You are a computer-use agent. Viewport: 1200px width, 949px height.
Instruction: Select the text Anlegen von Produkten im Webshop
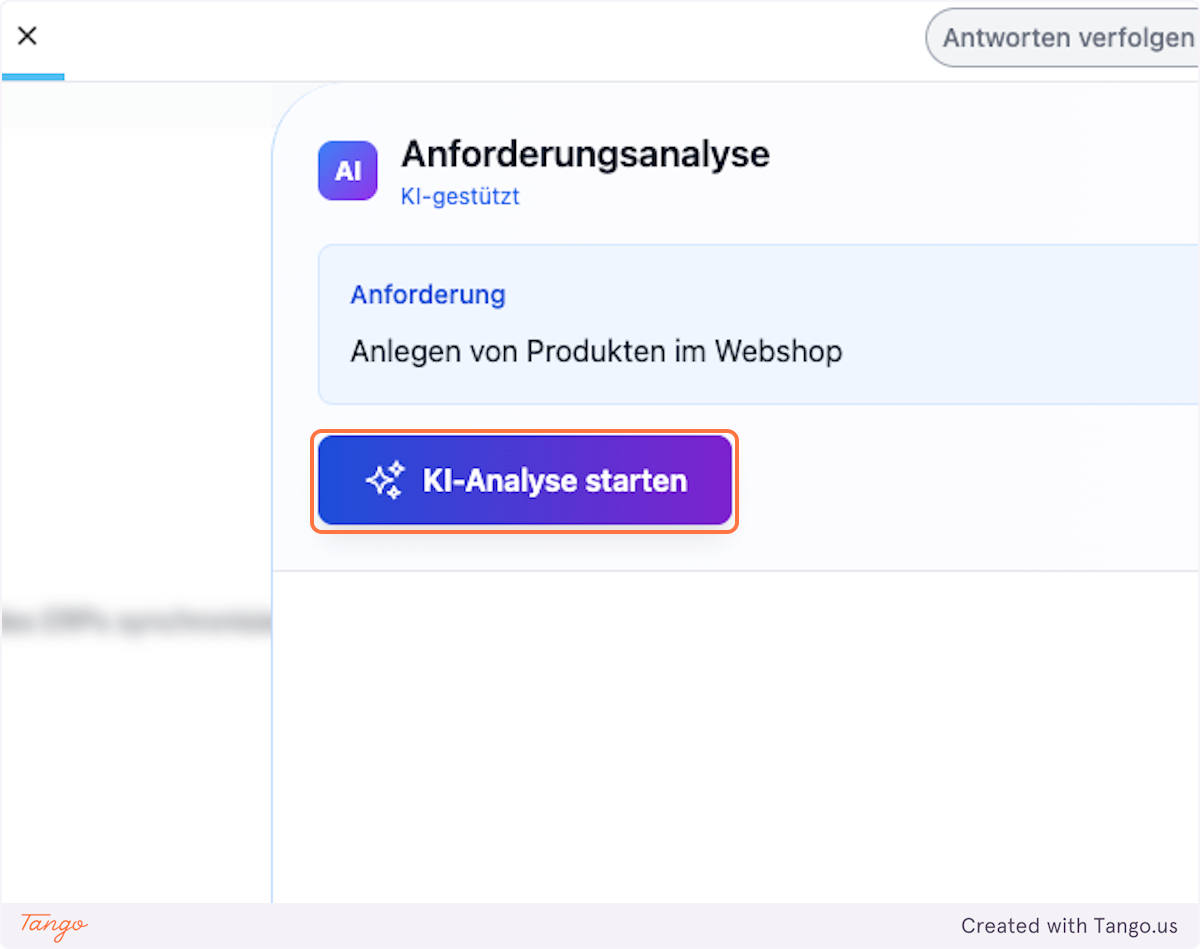click(x=596, y=352)
